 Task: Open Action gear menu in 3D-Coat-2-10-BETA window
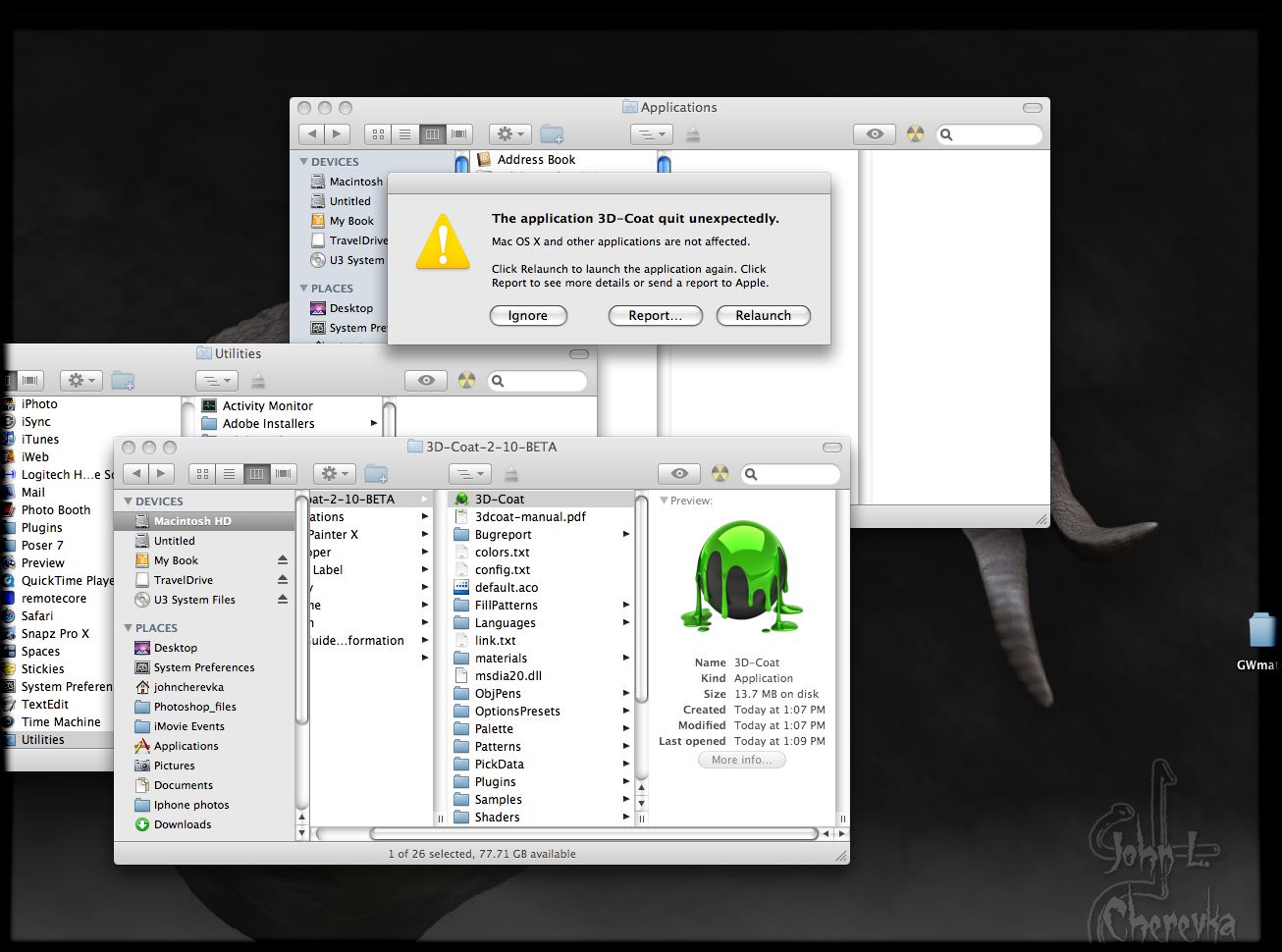coord(336,474)
